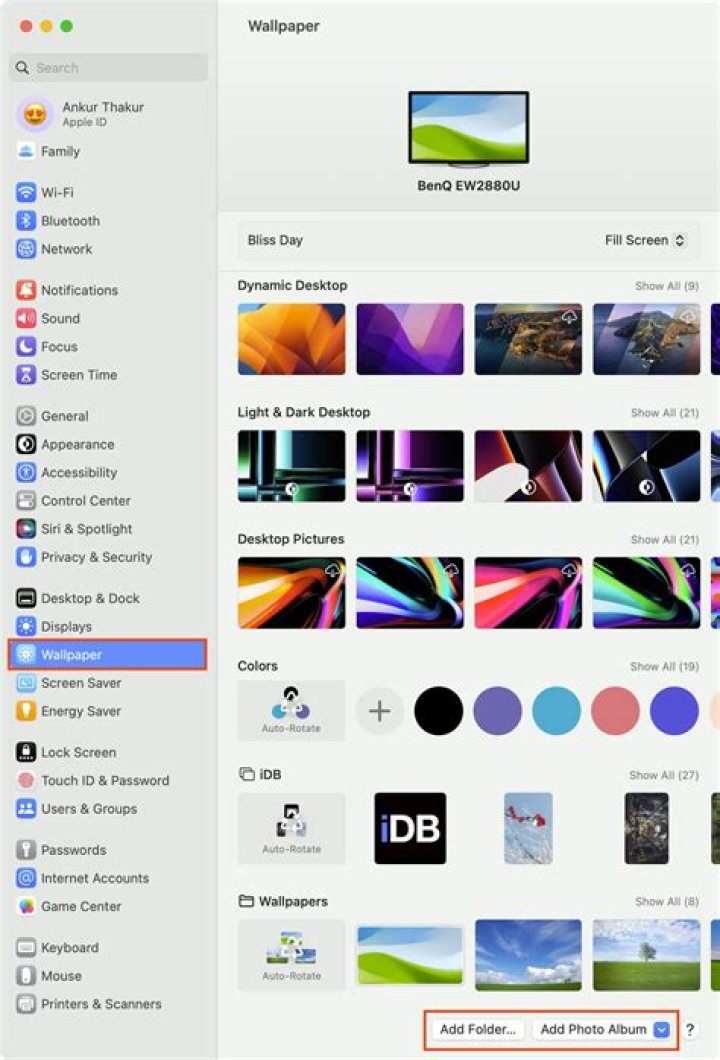This screenshot has height=1060, width=720.
Task: Select the black color swatch
Action: click(x=439, y=711)
